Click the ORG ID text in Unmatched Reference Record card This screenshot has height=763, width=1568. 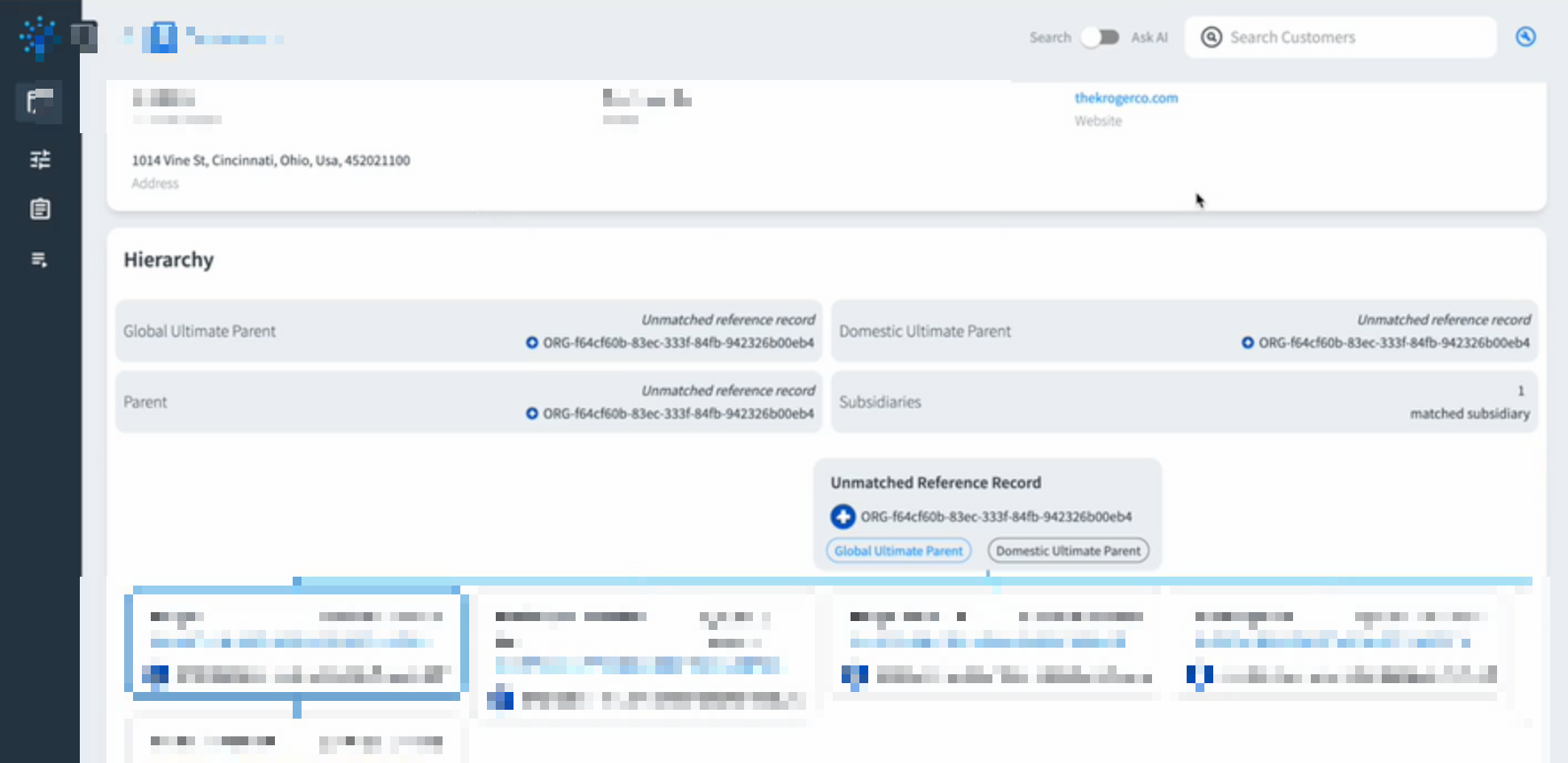(996, 516)
